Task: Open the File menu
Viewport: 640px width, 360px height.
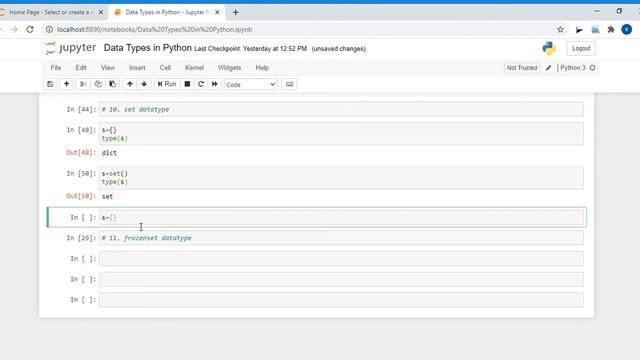Action: pos(56,68)
